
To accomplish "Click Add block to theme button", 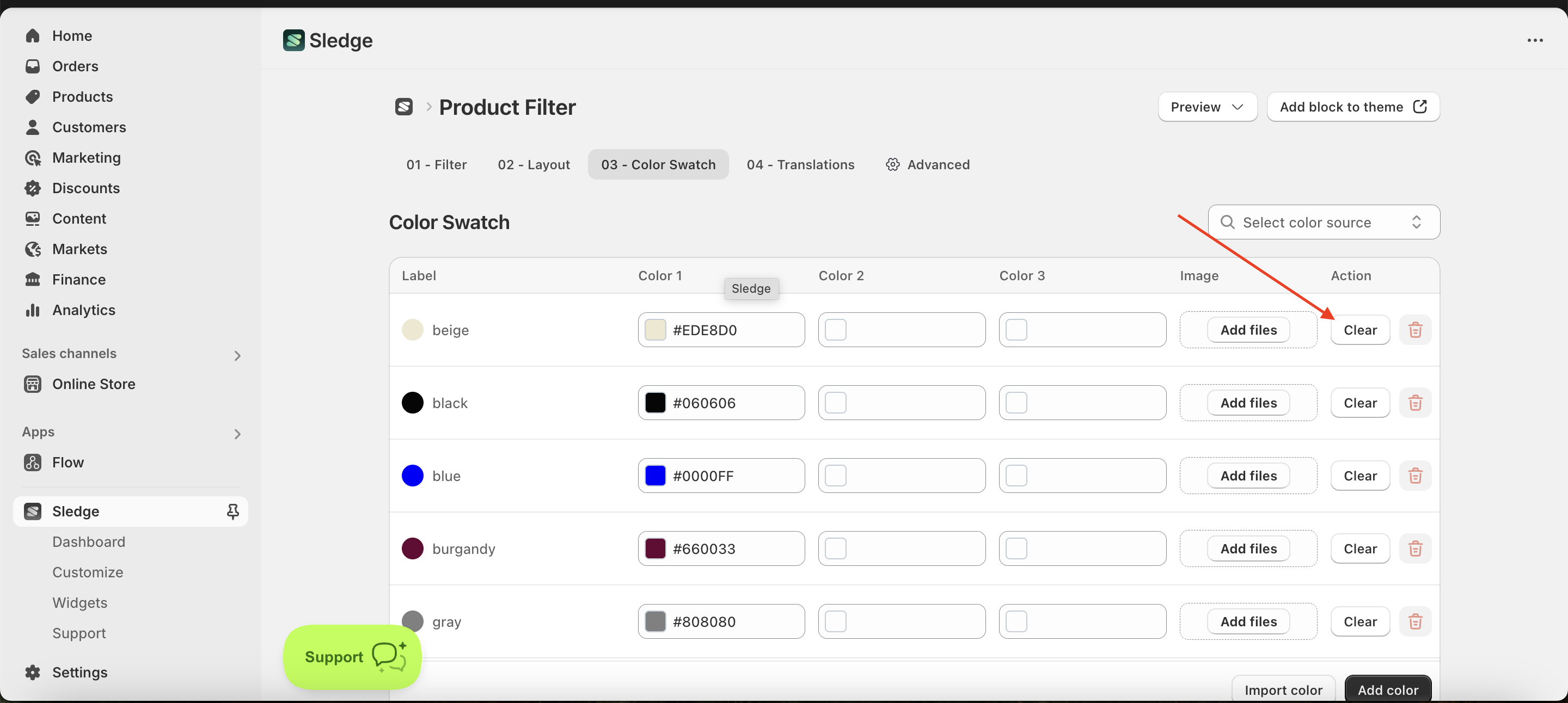I will tap(1353, 107).
